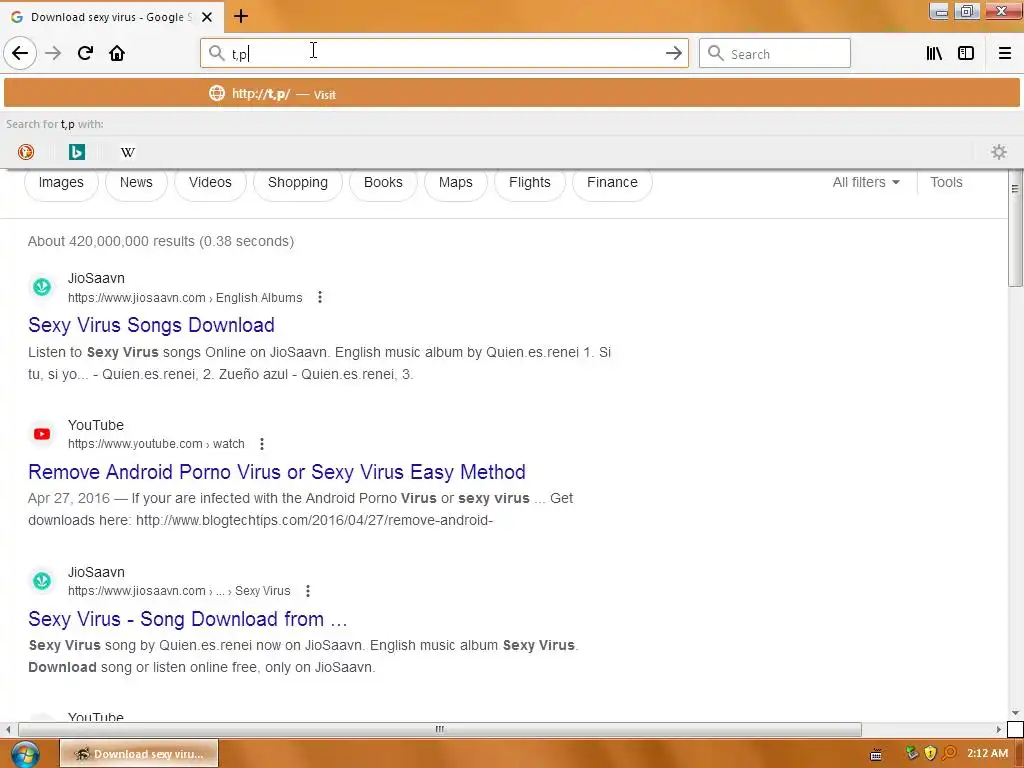Search with Wikipedia engine icon
1024x768 pixels.
tap(128, 152)
